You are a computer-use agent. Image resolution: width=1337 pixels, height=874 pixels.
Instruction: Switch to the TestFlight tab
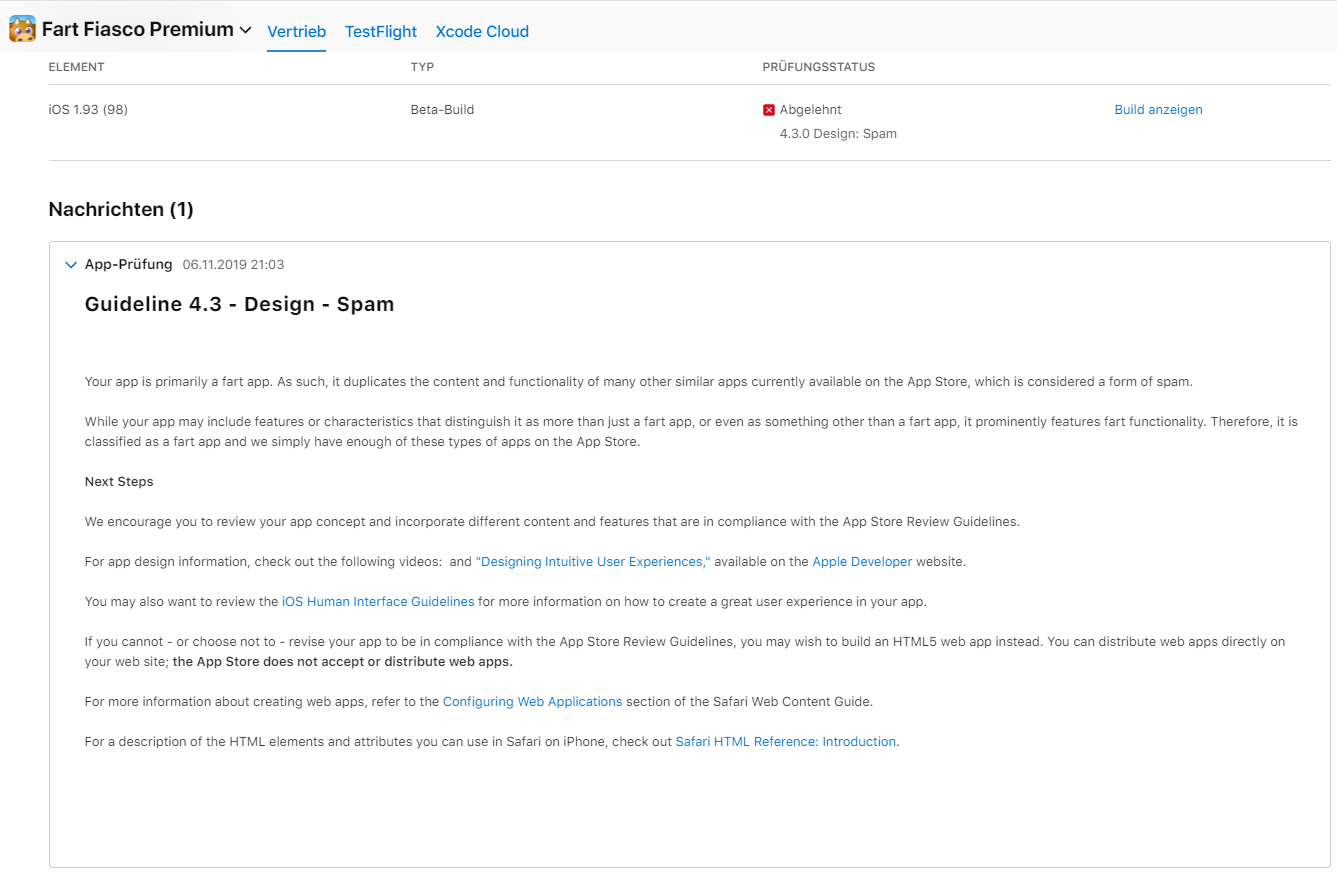coord(381,31)
